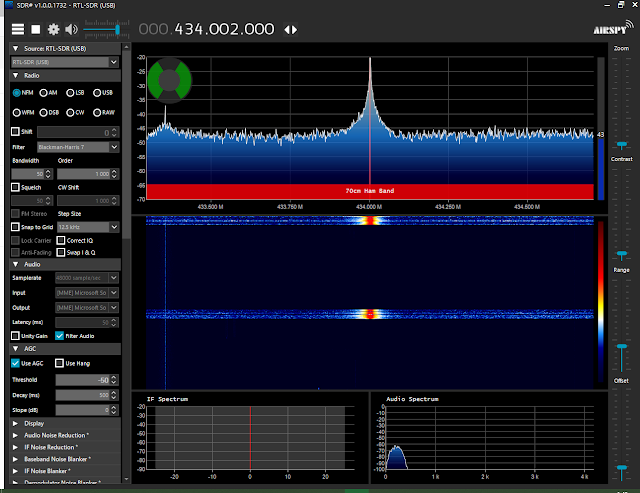Mute audio with the speaker icon
This screenshot has height=493, width=640.
click(71, 29)
